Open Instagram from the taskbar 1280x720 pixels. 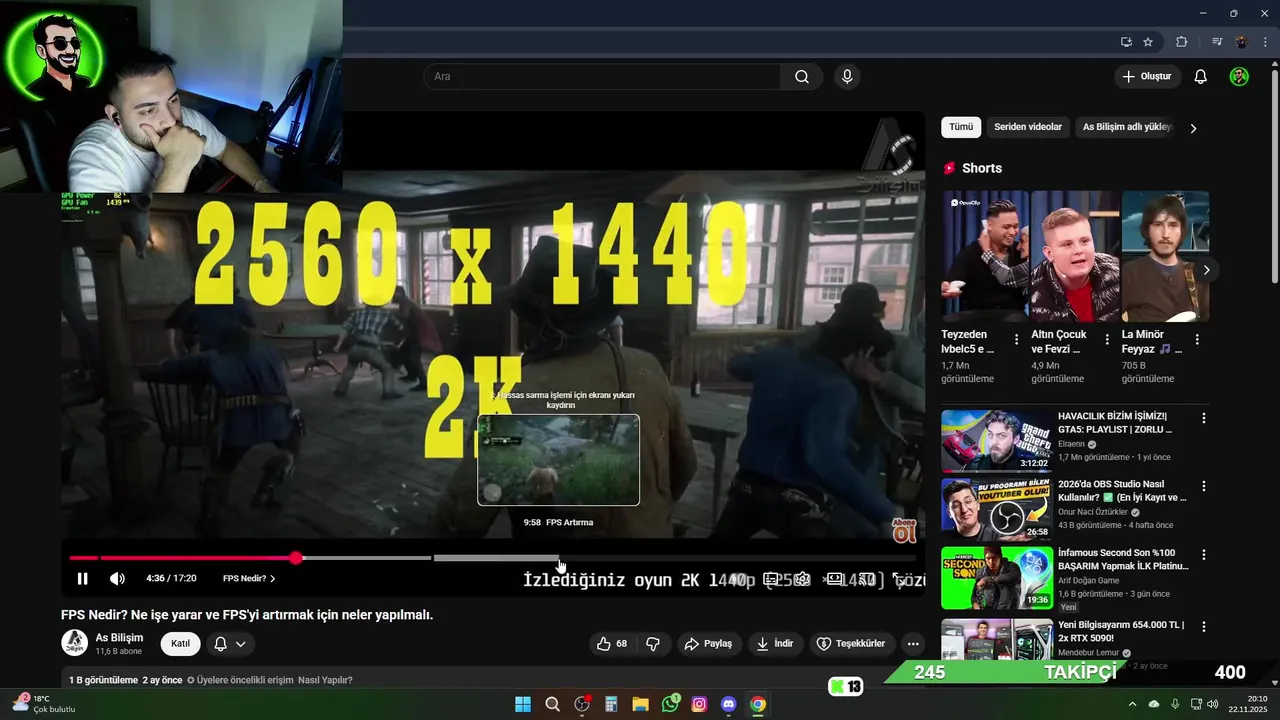pos(699,704)
